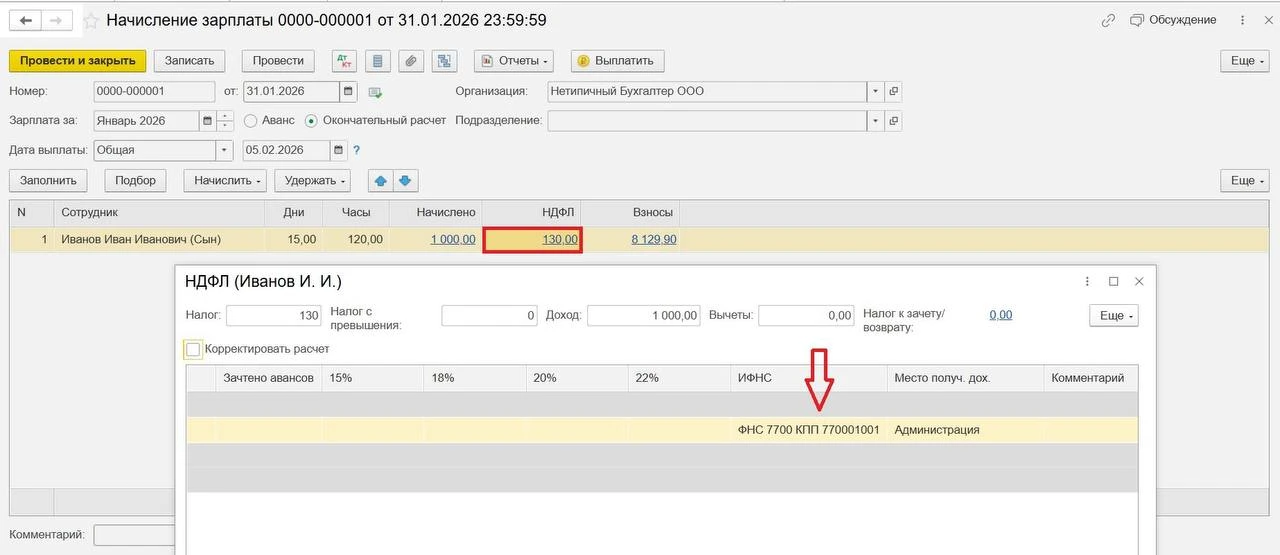Open Обсуждение discussion panel
This screenshot has width=1280, height=555.
(1173, 20)
